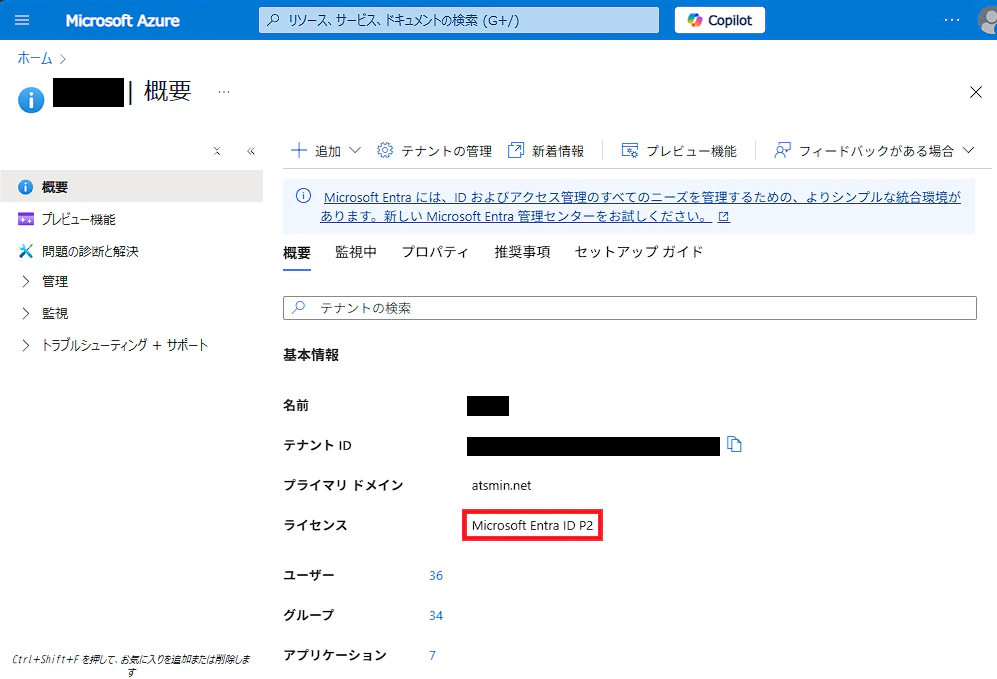The width and height of the screenshot is (997, 679).
Task: Click the テナント ID label
Action: pos(317,445)
